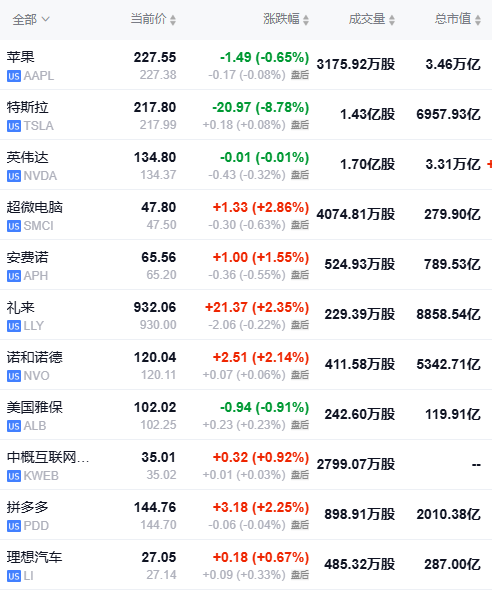
Task: Click the US badge beside KWEB
Action: click(x=14, y=476)
